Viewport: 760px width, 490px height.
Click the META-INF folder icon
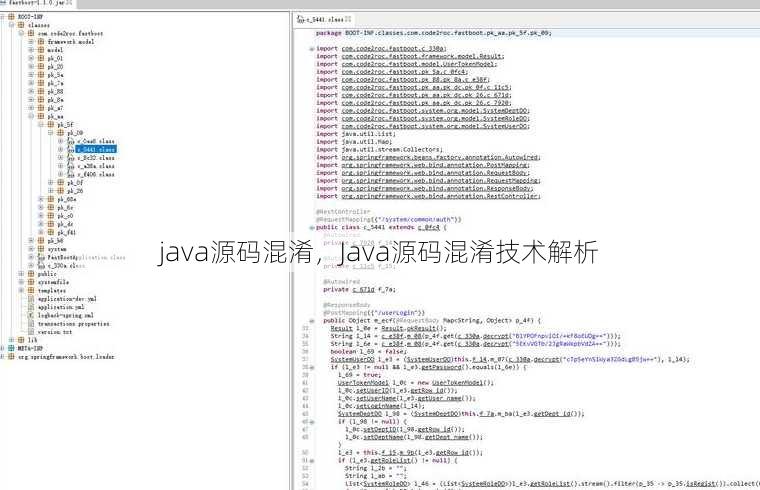click(11, 348)
